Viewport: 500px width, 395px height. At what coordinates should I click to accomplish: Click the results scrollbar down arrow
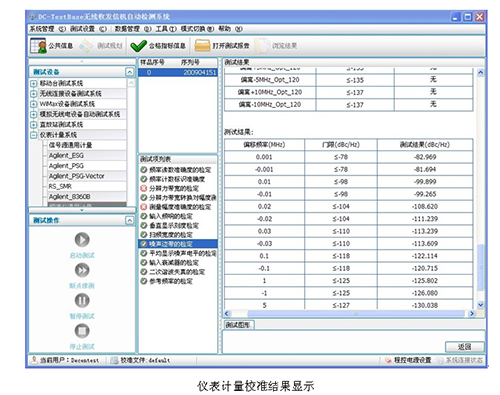pos(480,305)
